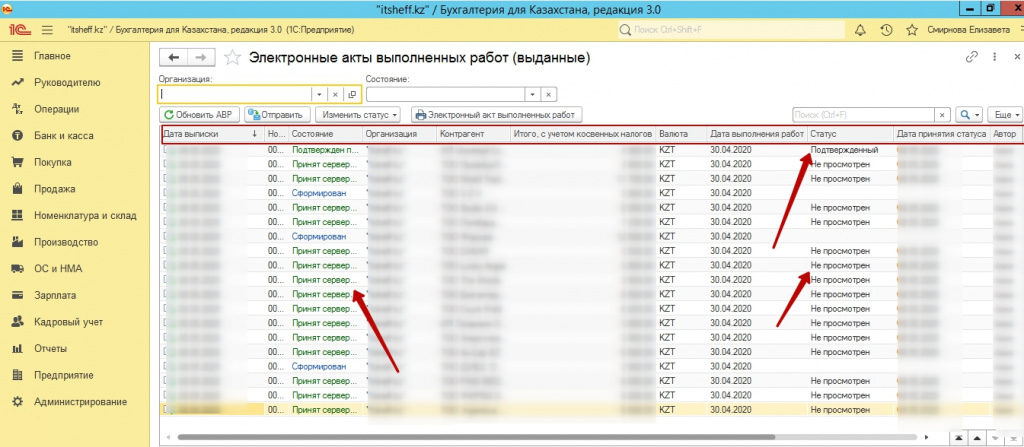Select the Подтвержден state cell in first row

tap(325, 150)
